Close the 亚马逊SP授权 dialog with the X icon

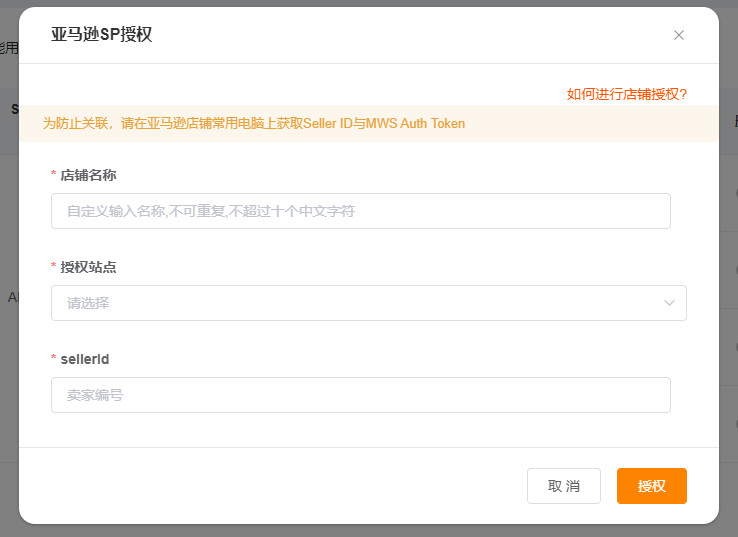(x=678, y=35)
